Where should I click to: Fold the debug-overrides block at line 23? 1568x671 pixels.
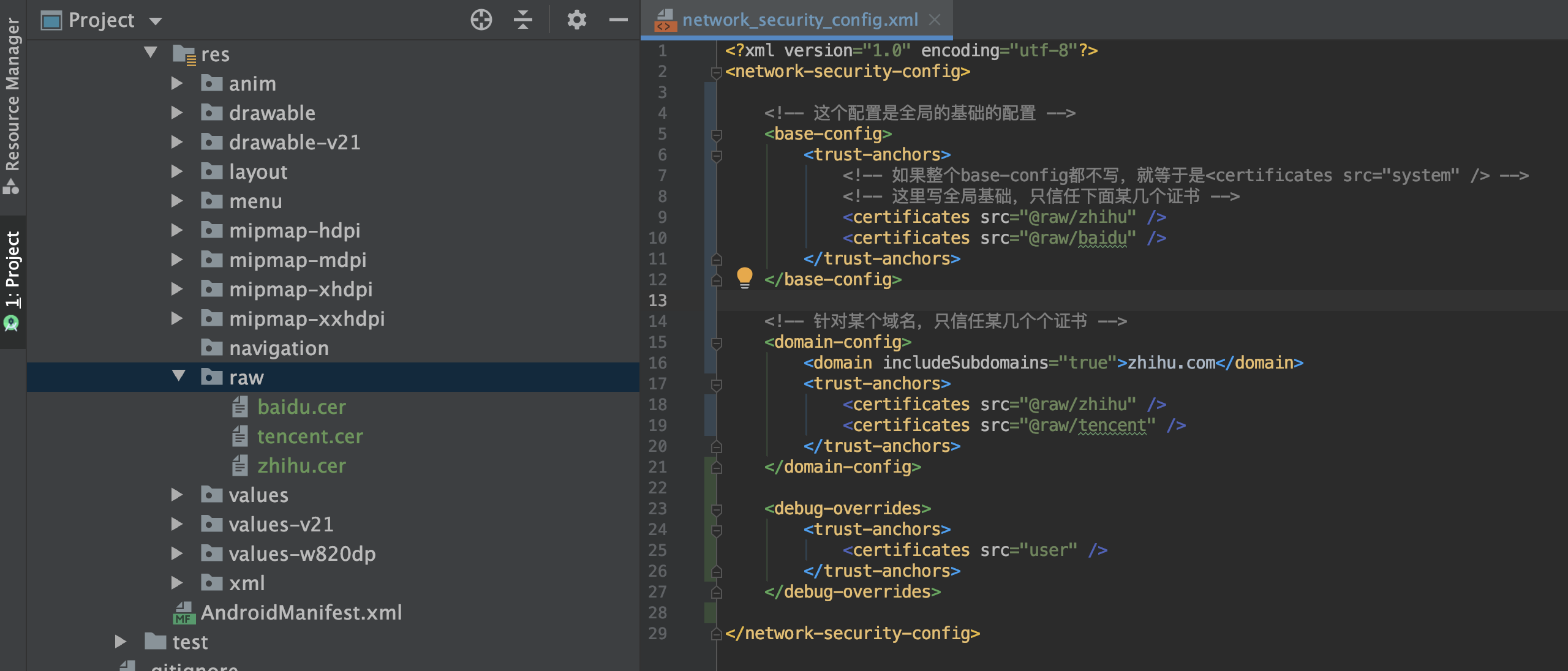pyautogui.click(x=716, y=509)
